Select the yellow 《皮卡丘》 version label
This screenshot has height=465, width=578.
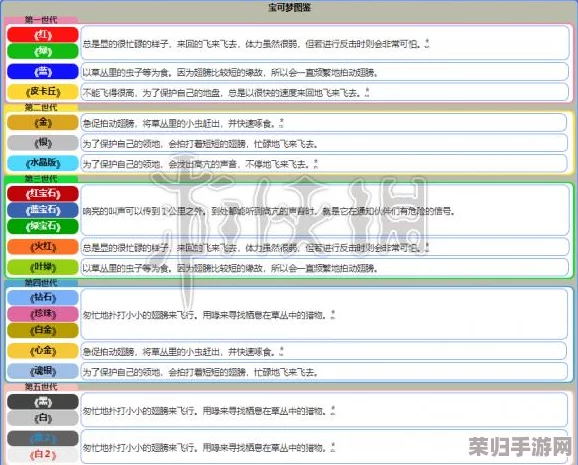click(43, 92)
